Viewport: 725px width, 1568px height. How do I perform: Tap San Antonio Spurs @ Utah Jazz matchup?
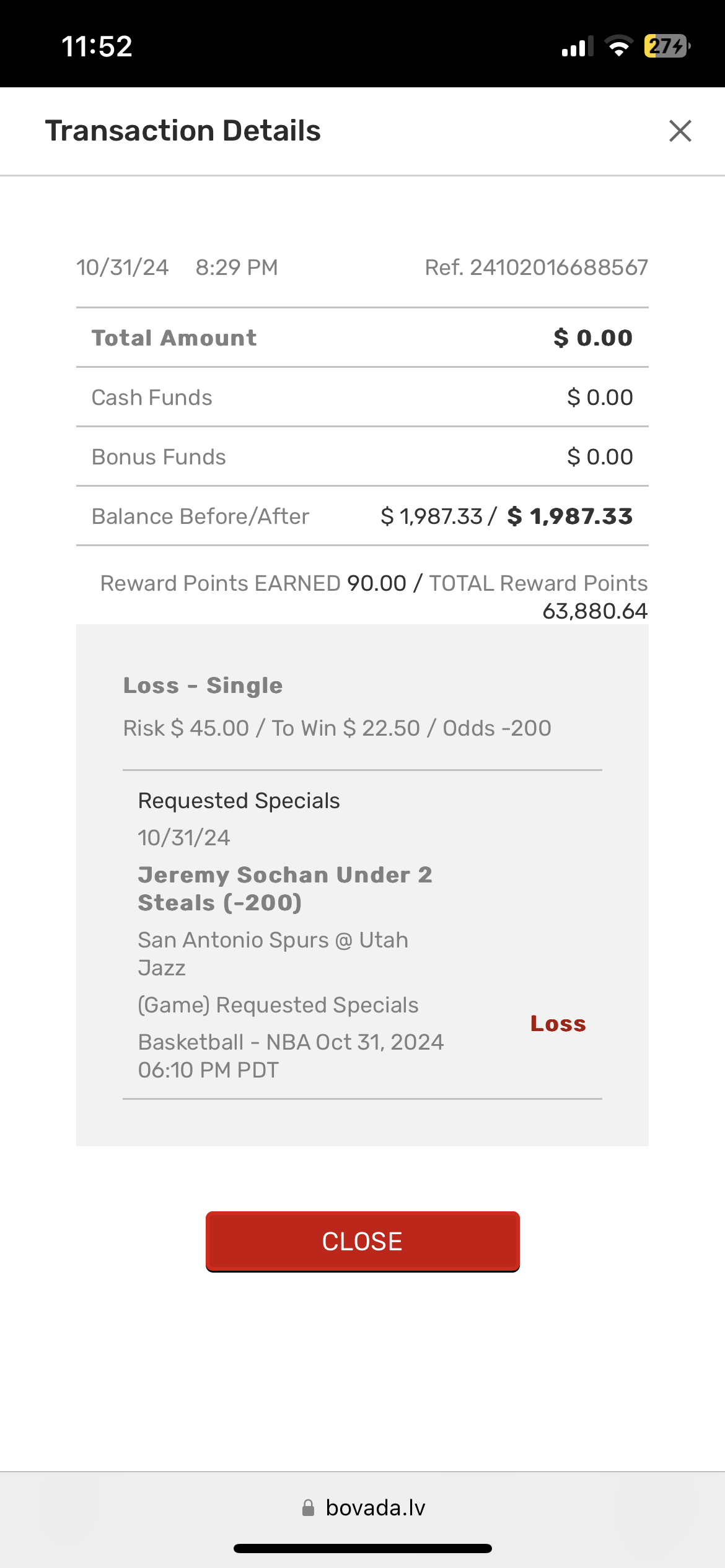tap(273, 954)
